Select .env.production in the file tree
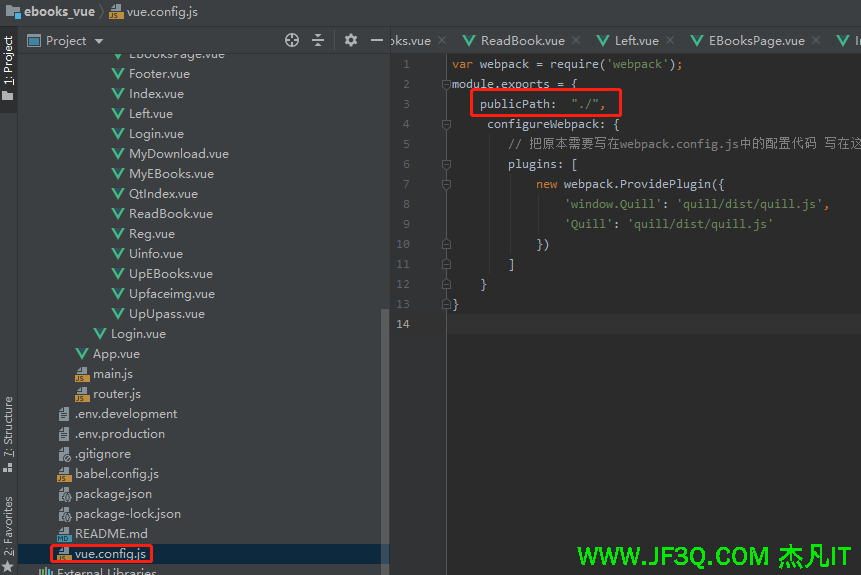This screenshot has height=575, width=861. (119, 434)
